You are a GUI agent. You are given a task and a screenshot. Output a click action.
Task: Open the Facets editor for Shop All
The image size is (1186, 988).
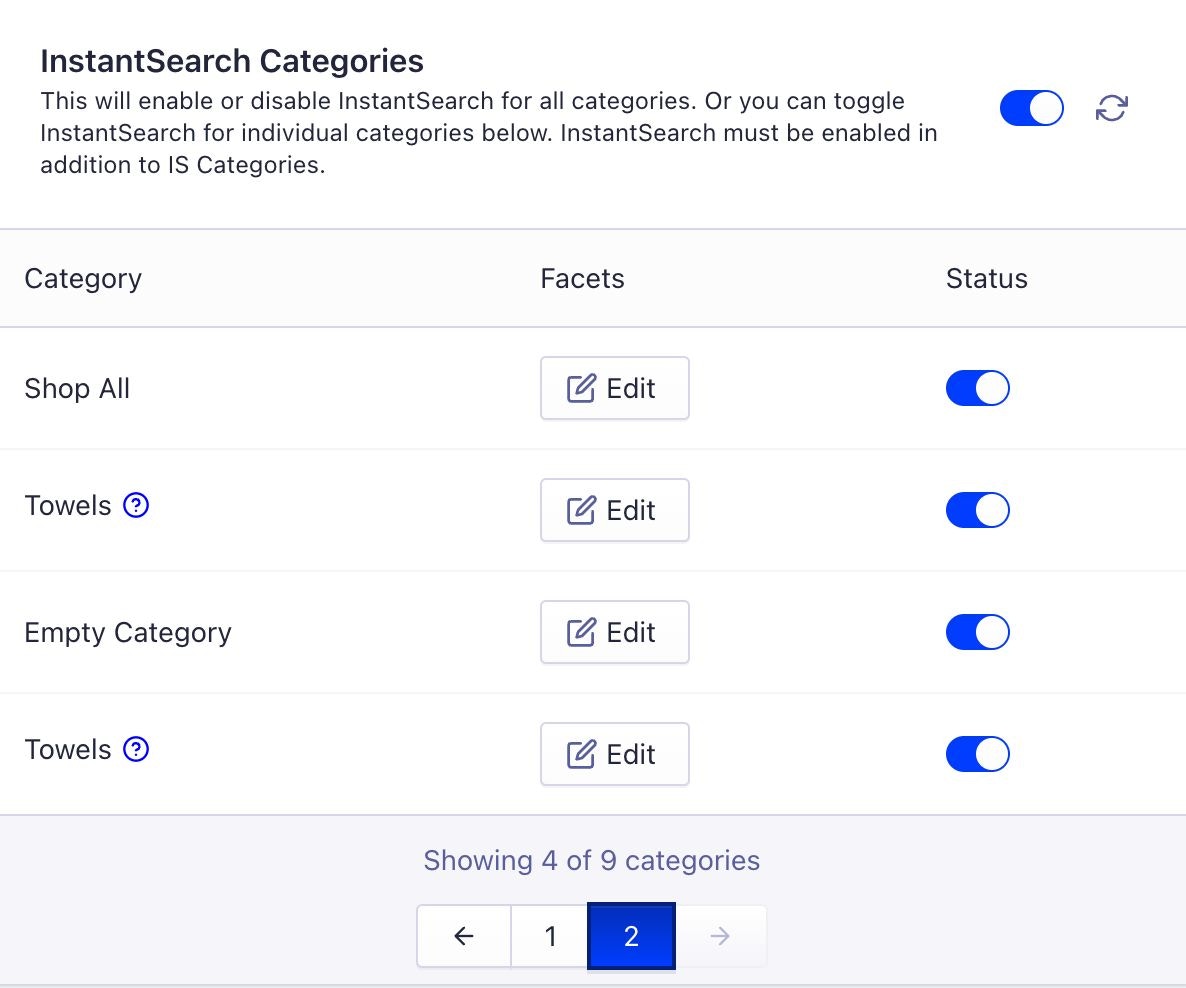[614, 388]
